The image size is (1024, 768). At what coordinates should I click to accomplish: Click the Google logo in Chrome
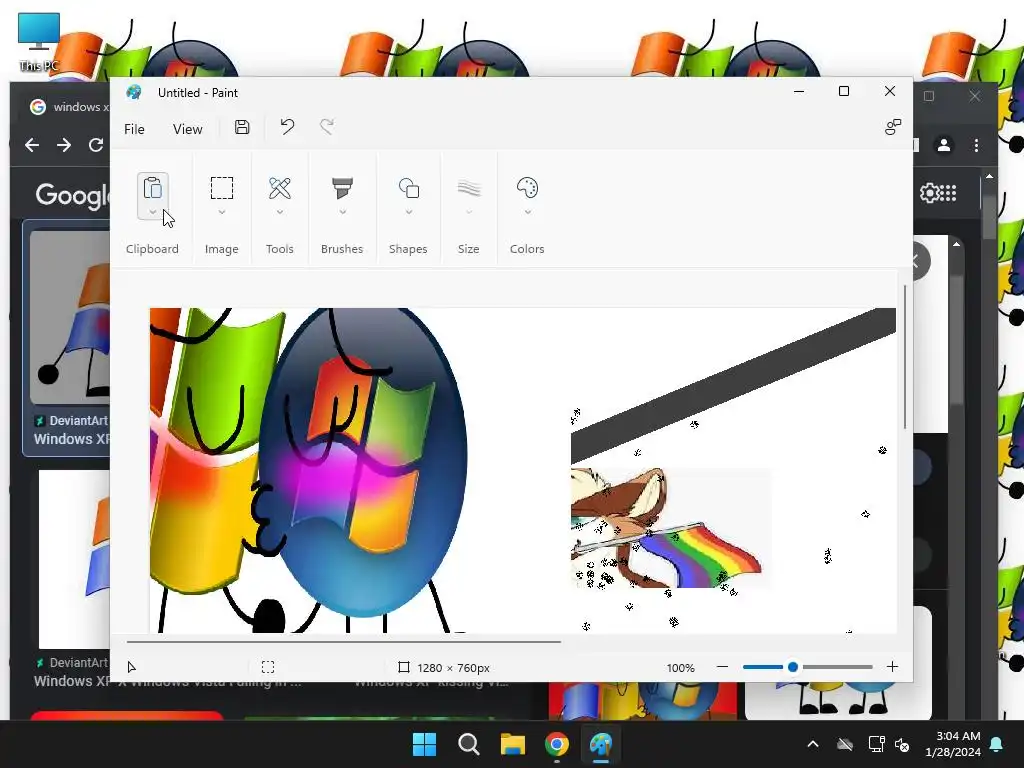click(72, 195)
